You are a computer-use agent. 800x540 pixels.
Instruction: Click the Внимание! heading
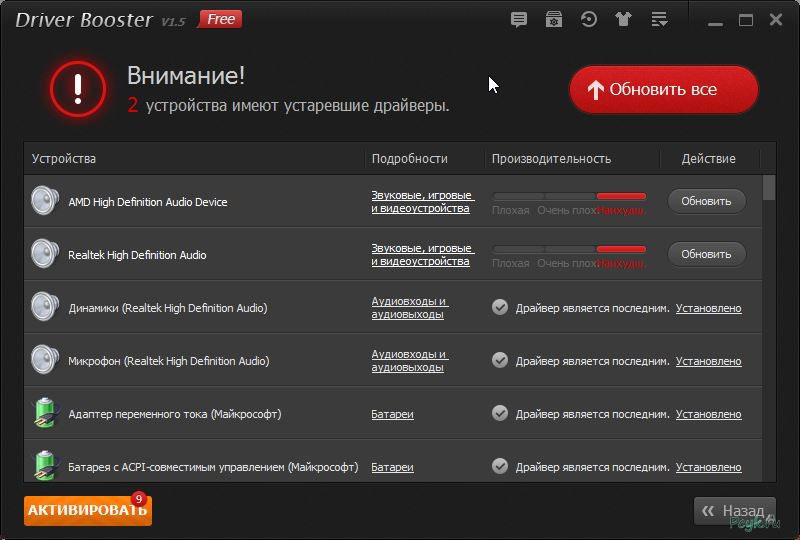[186, 76]
